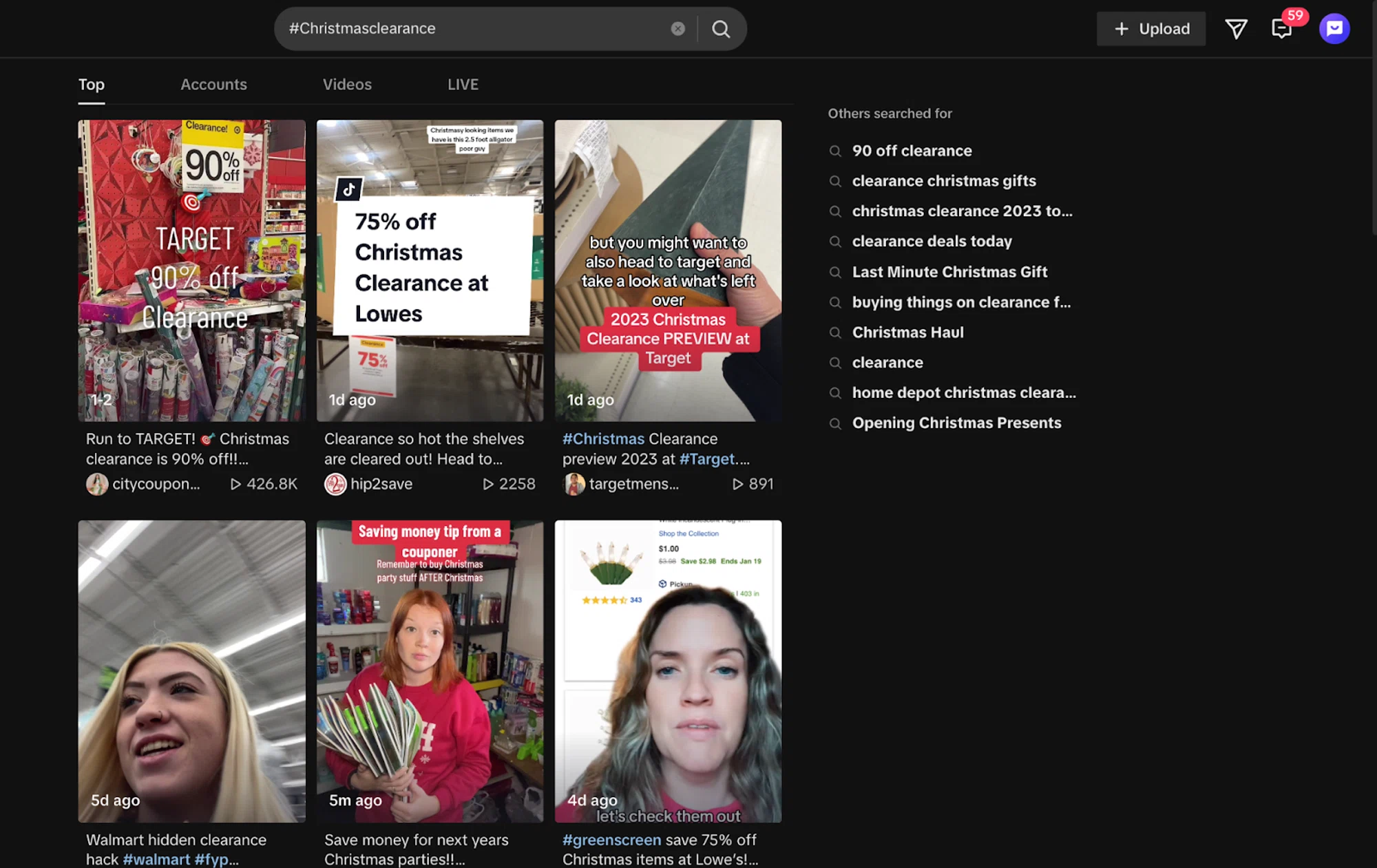This screenshot has height=868, width=1377.
Task: Clear the search field with the X icon
Action: (677, 28)
